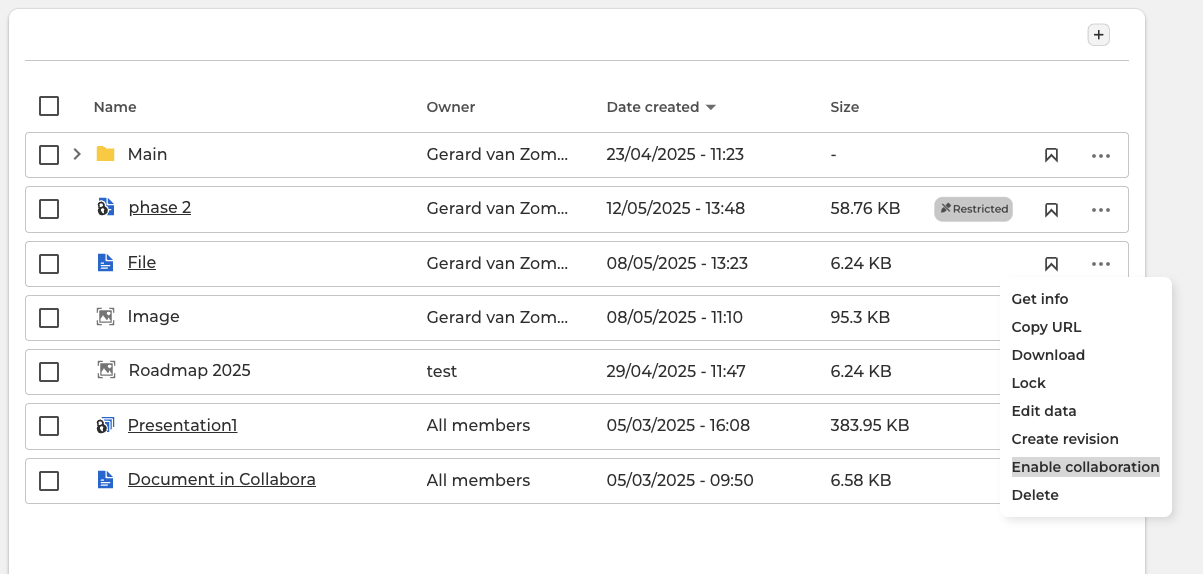Viewport: 1203px width, 574px height.
Task: Expand the Main folder chevron
Action: [77, 154]
